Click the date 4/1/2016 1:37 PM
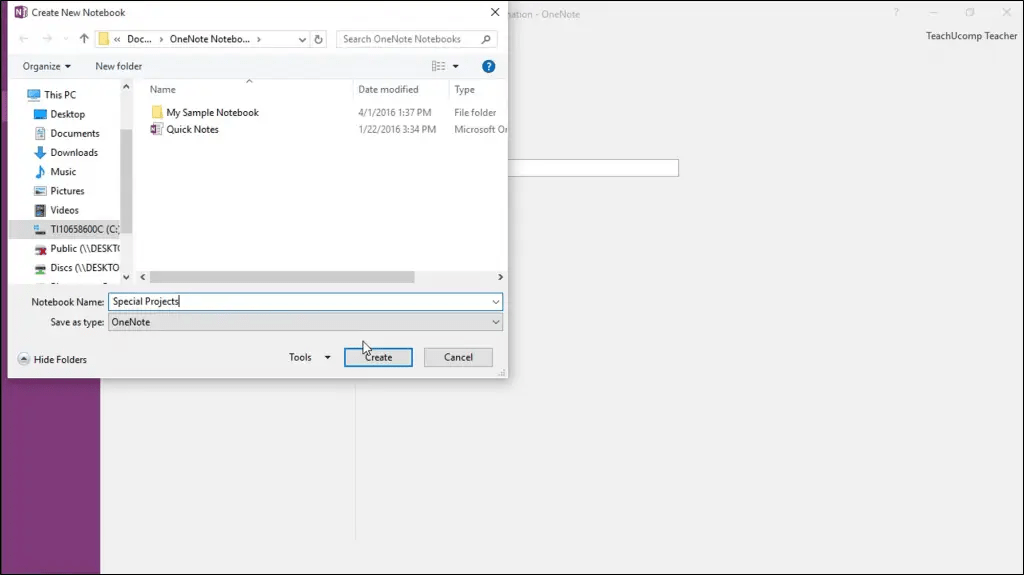The image size is (1024, 575). pos(394,112)
